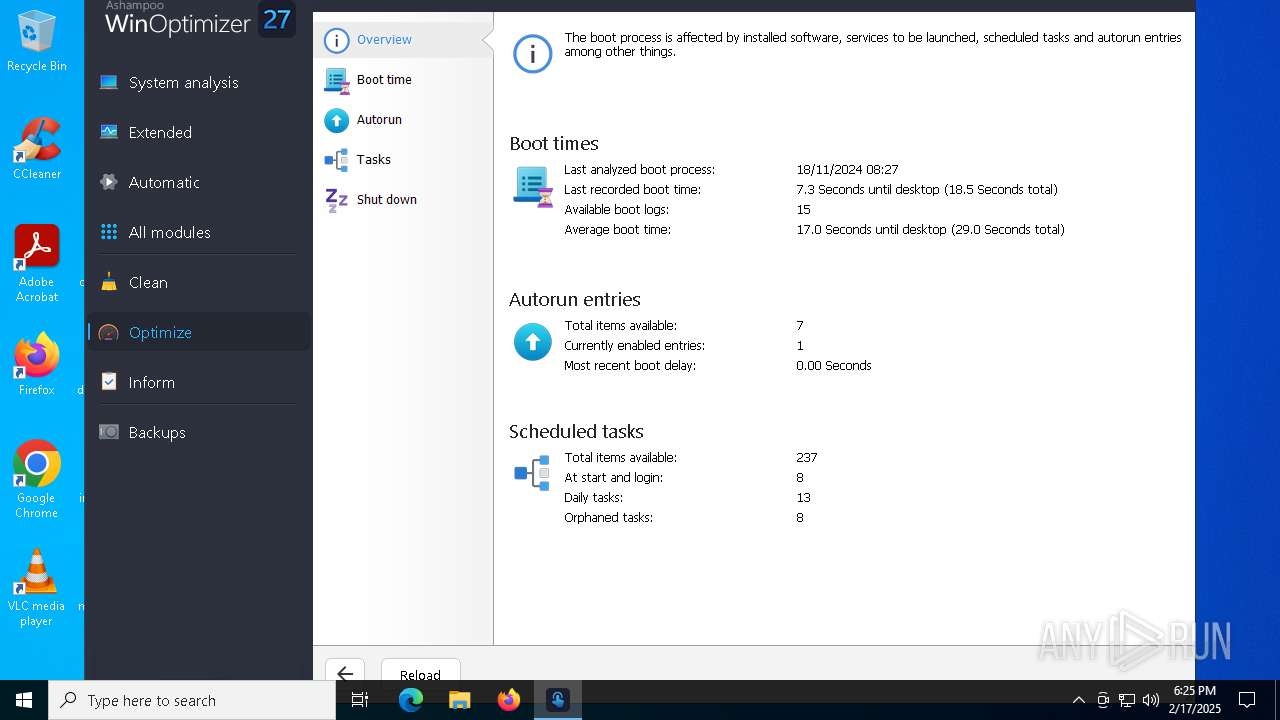
Task: Click the Reload button
Action: pyautogui.click(x=420, y=673)
